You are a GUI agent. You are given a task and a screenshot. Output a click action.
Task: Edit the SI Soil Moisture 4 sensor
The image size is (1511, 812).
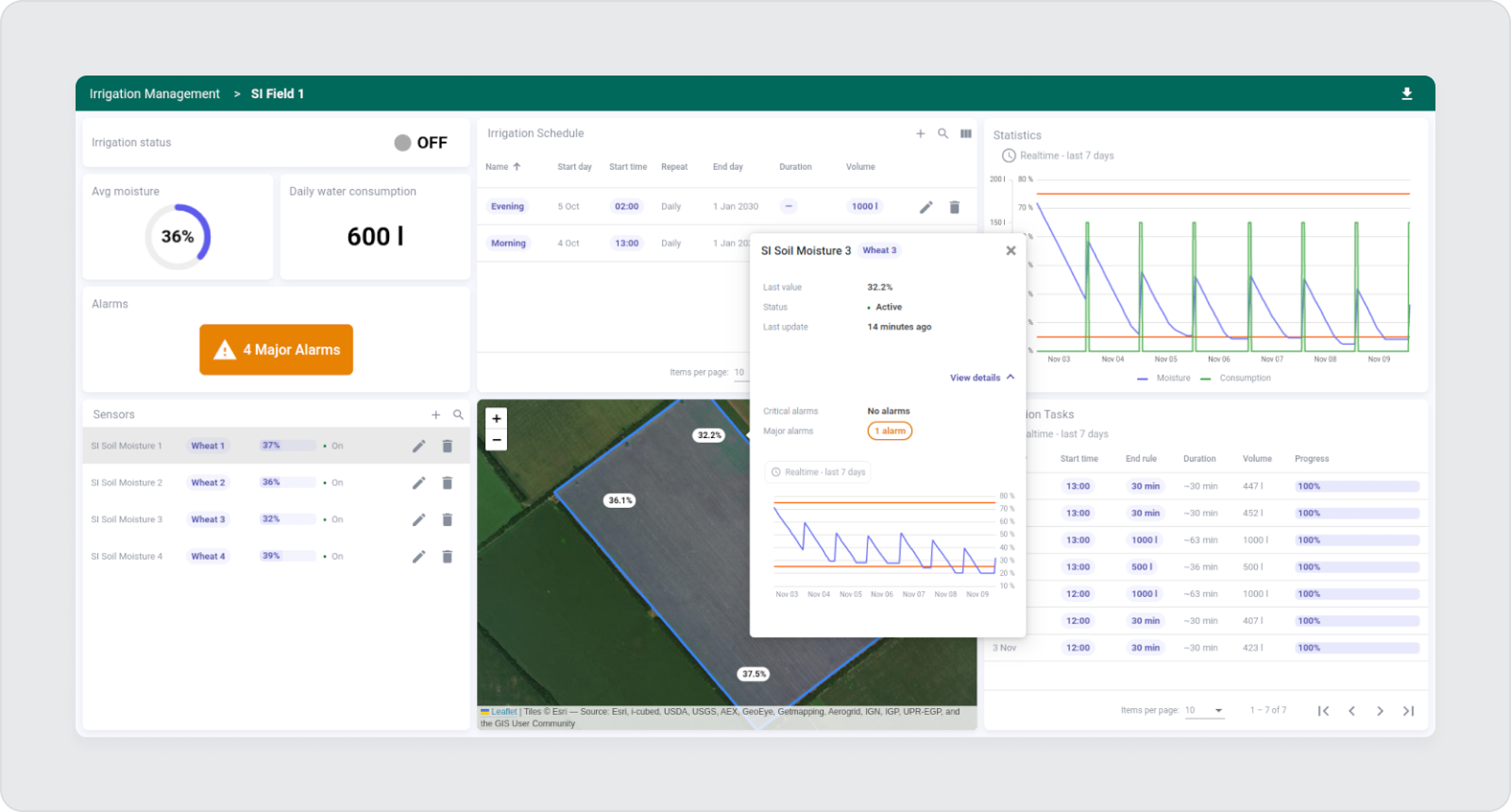click(x=418, y=557)
